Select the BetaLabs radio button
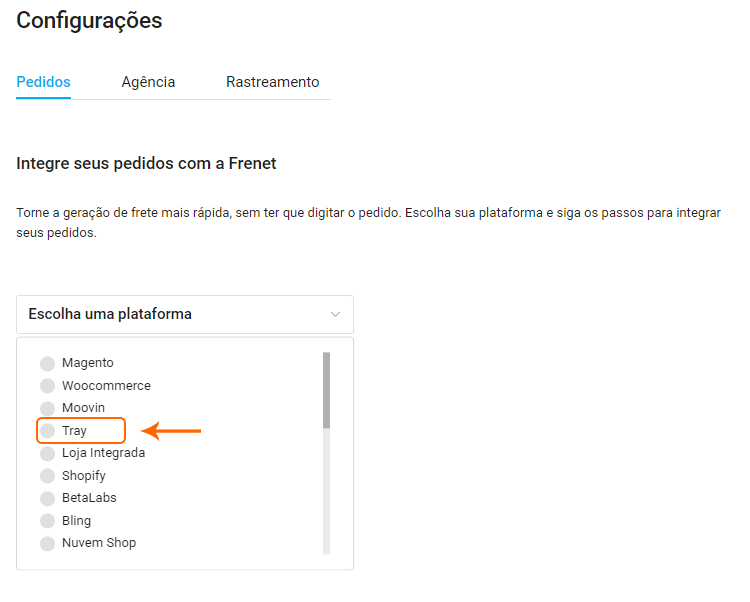Screen dimensions: 750x602 [47, 498]
